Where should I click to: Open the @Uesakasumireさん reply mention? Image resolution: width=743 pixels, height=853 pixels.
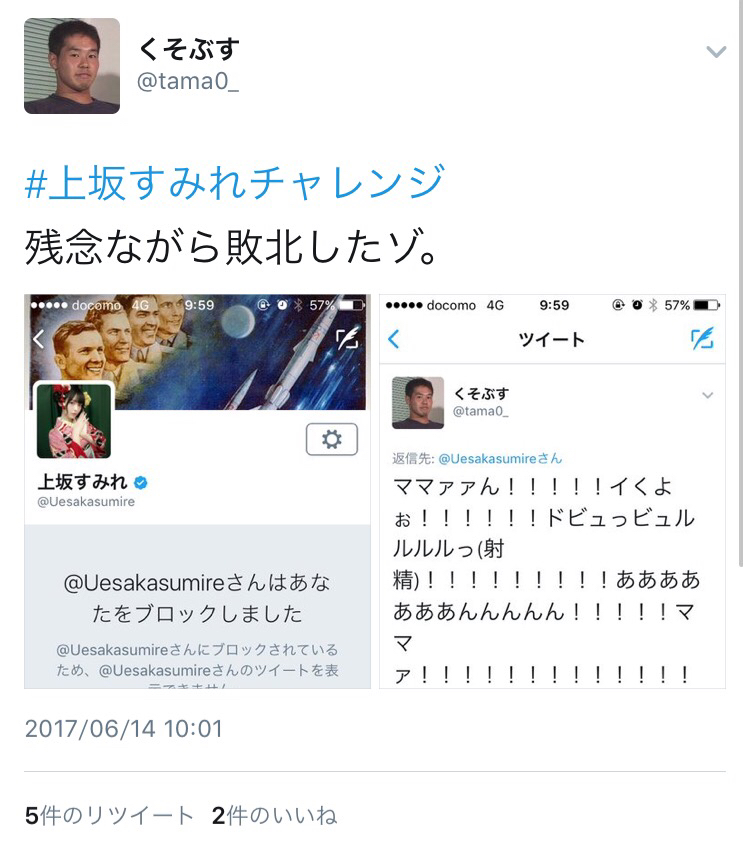click(x=499, y=459)
